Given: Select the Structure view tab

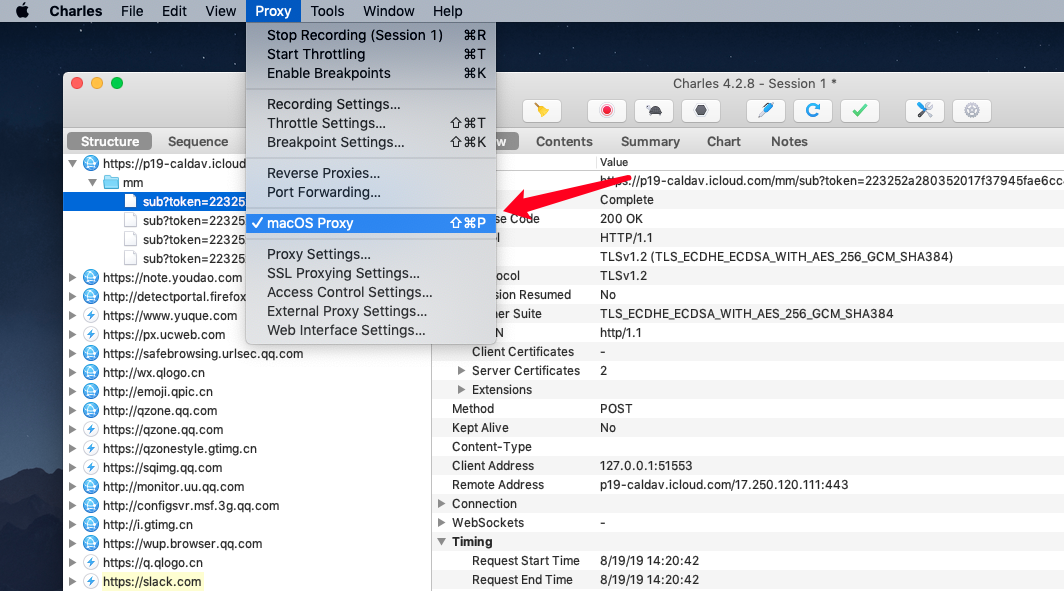Looking at the screenshot, I should (x=110, y=141).
